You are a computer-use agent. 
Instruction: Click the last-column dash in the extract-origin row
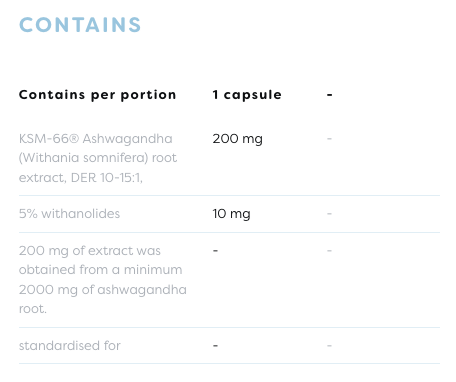click(329, 250)
